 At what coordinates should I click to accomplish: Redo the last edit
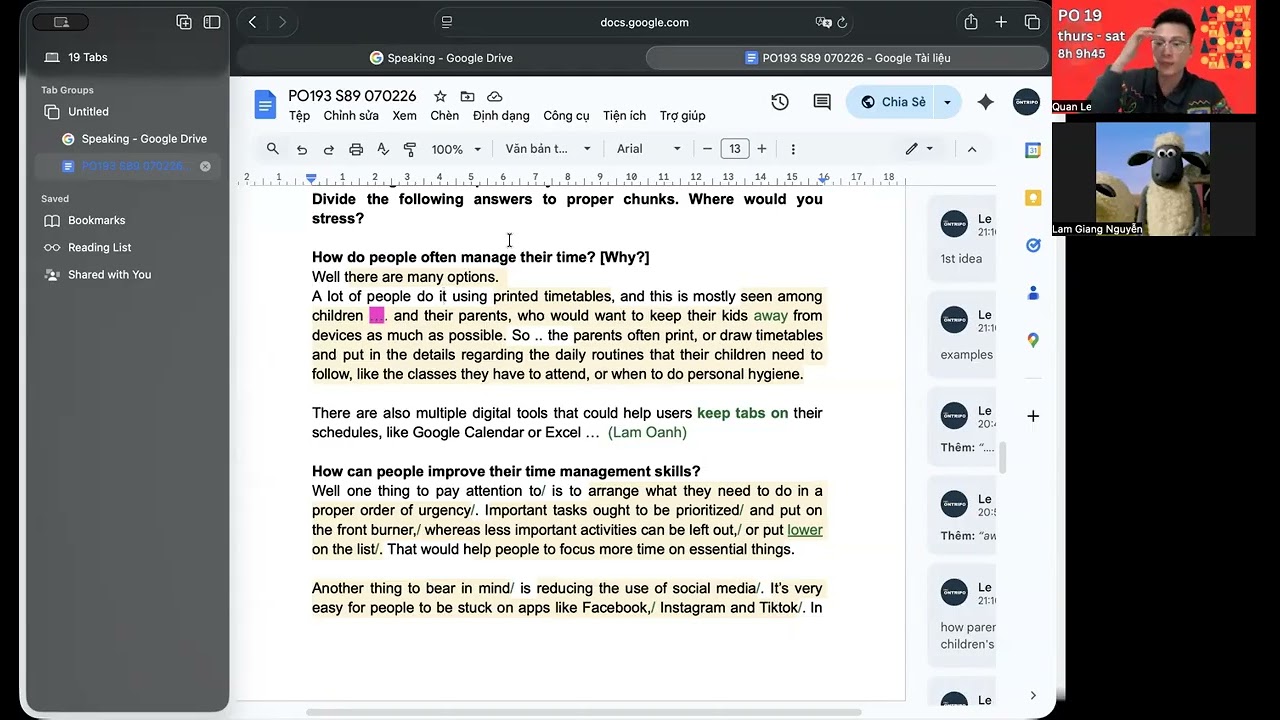[328, 149]
